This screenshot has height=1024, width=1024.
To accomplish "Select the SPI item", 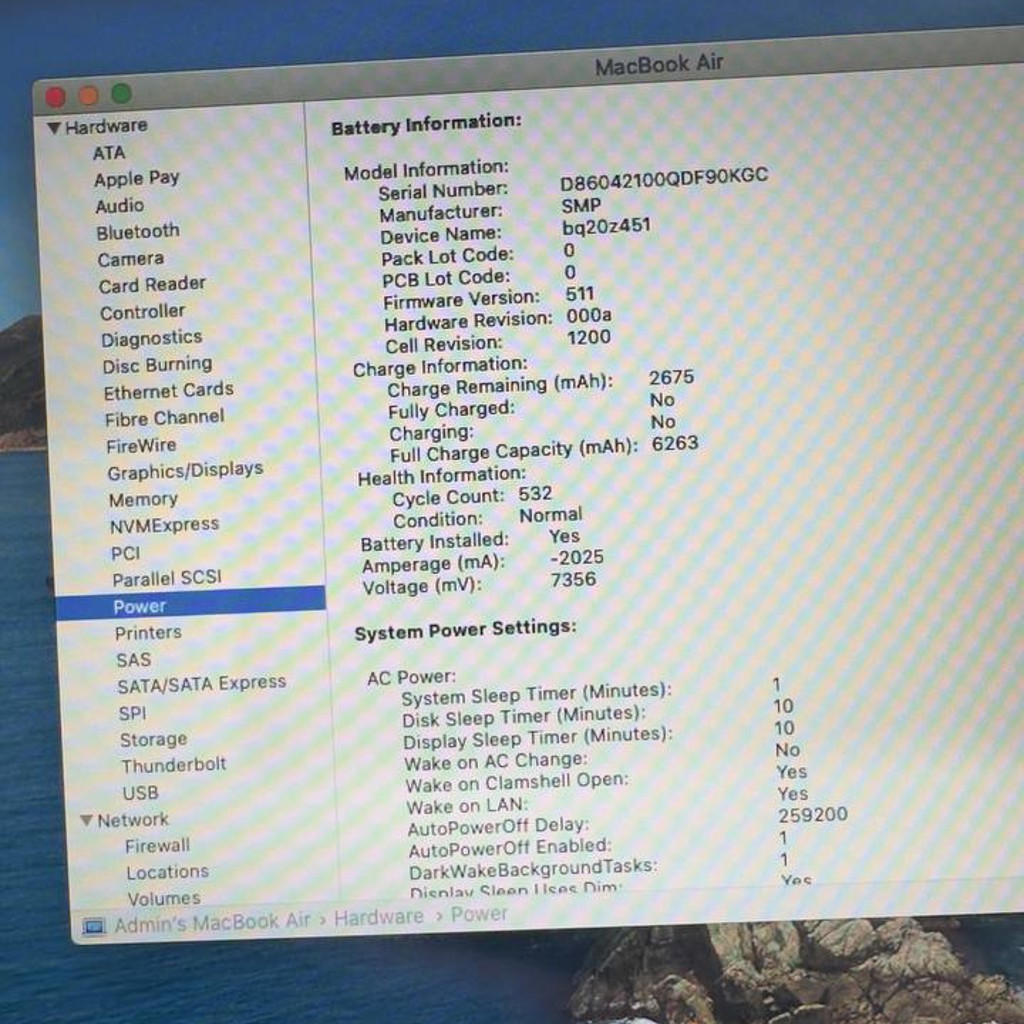I will click(133, 713).
